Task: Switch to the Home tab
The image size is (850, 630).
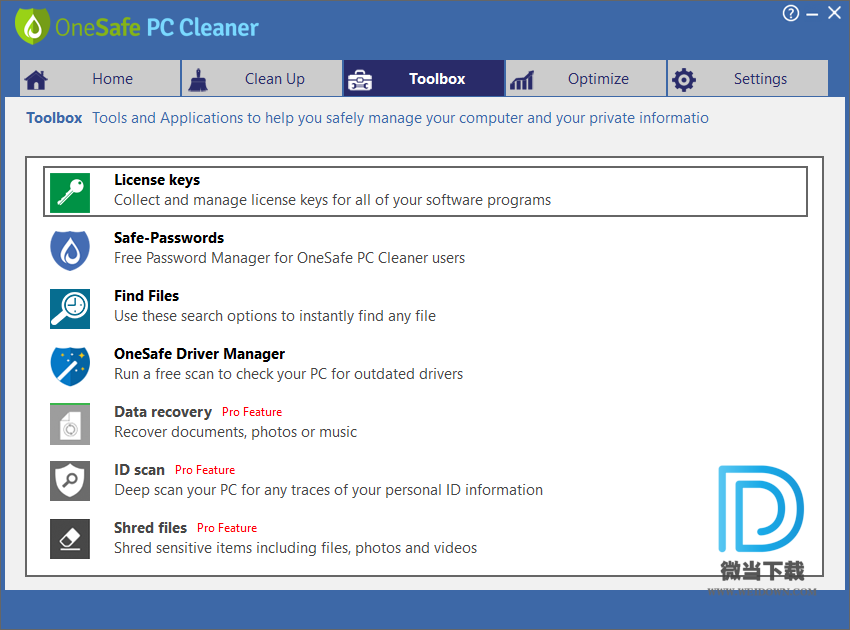Action: 100,79
